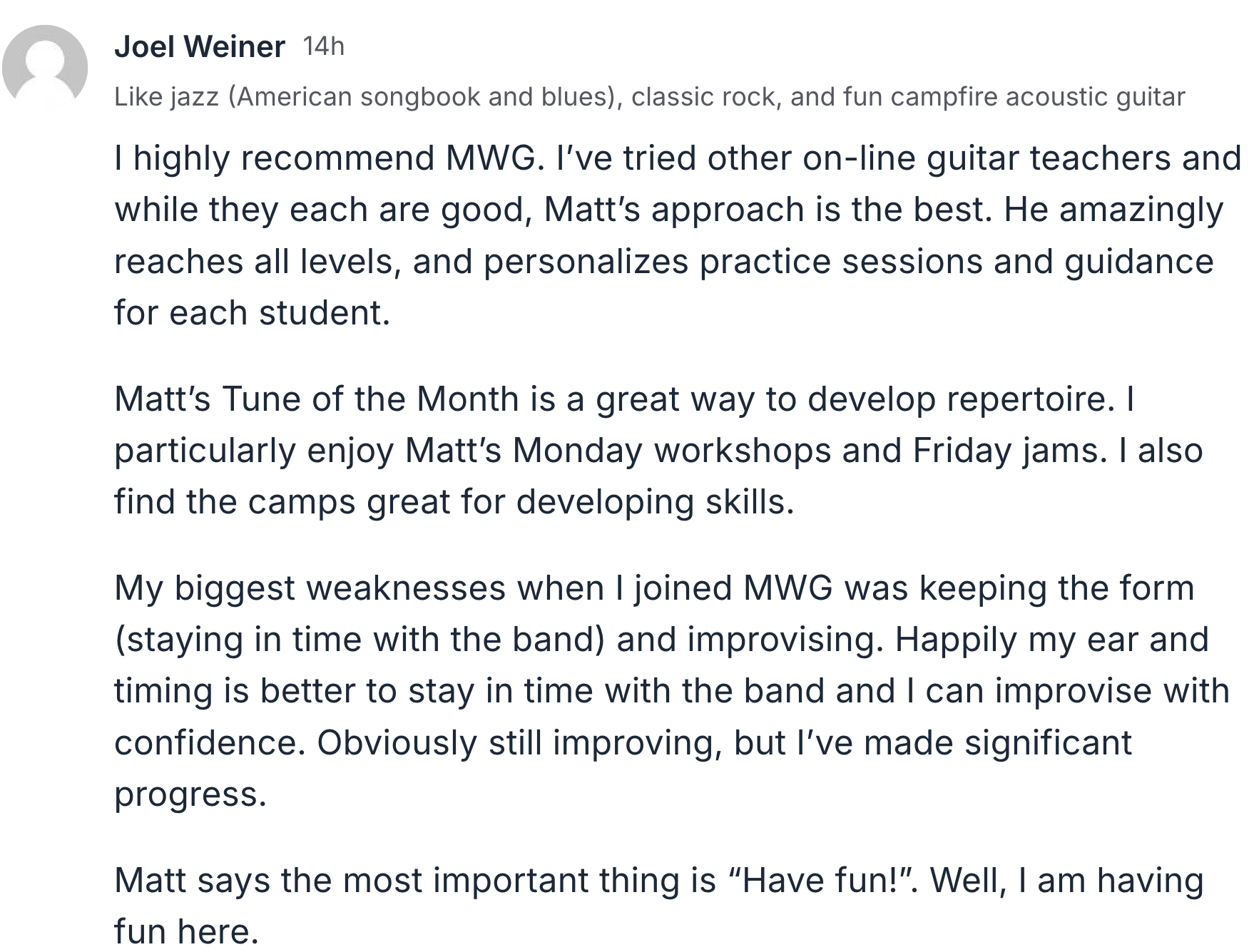
Task: Click the word "MWG" in the first sentence
Action: coord(490,158)
